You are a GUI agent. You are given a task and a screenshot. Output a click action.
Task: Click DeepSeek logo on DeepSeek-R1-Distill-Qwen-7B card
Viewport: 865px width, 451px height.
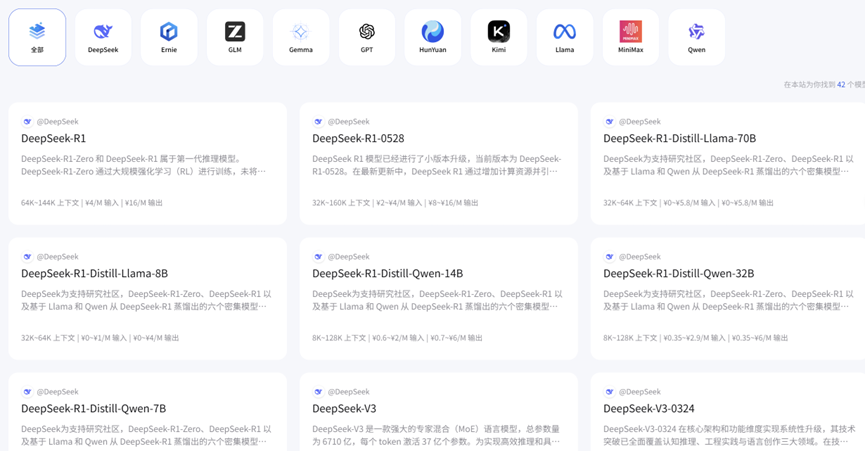pyautogui.click(x=27, y=391)
